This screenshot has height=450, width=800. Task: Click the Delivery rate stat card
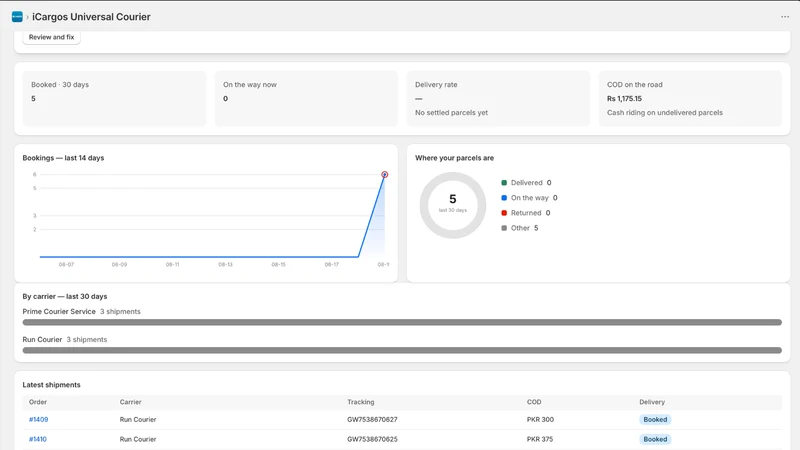coord(498,98)
